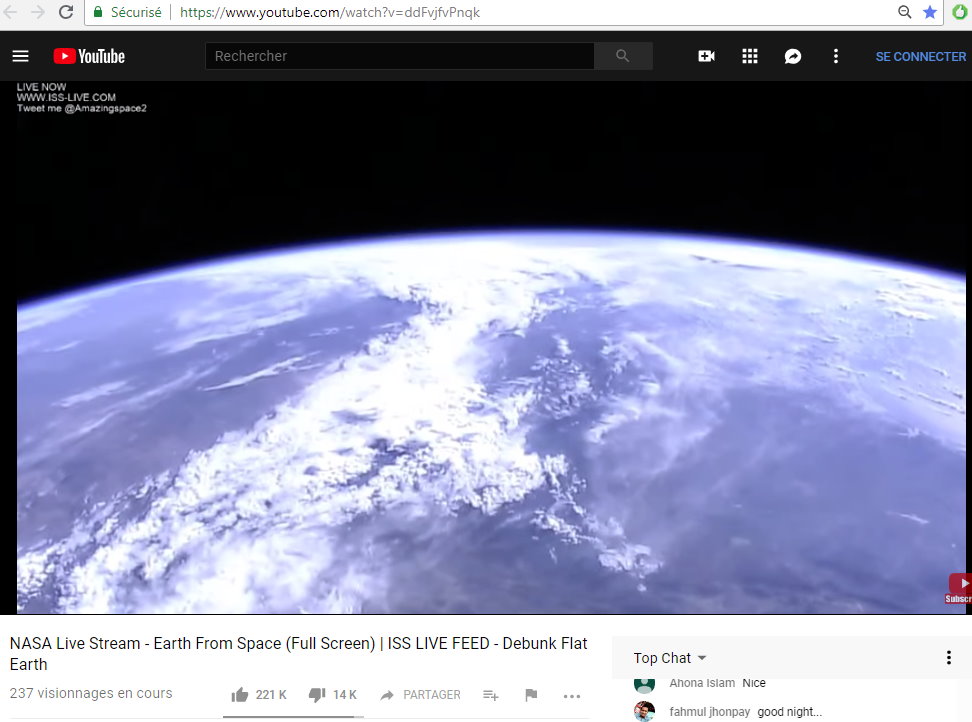The height and width of the screenshot is (722, 972).
Task: Click the like-dislike ratio bar
Action: [x=293, y=717]
